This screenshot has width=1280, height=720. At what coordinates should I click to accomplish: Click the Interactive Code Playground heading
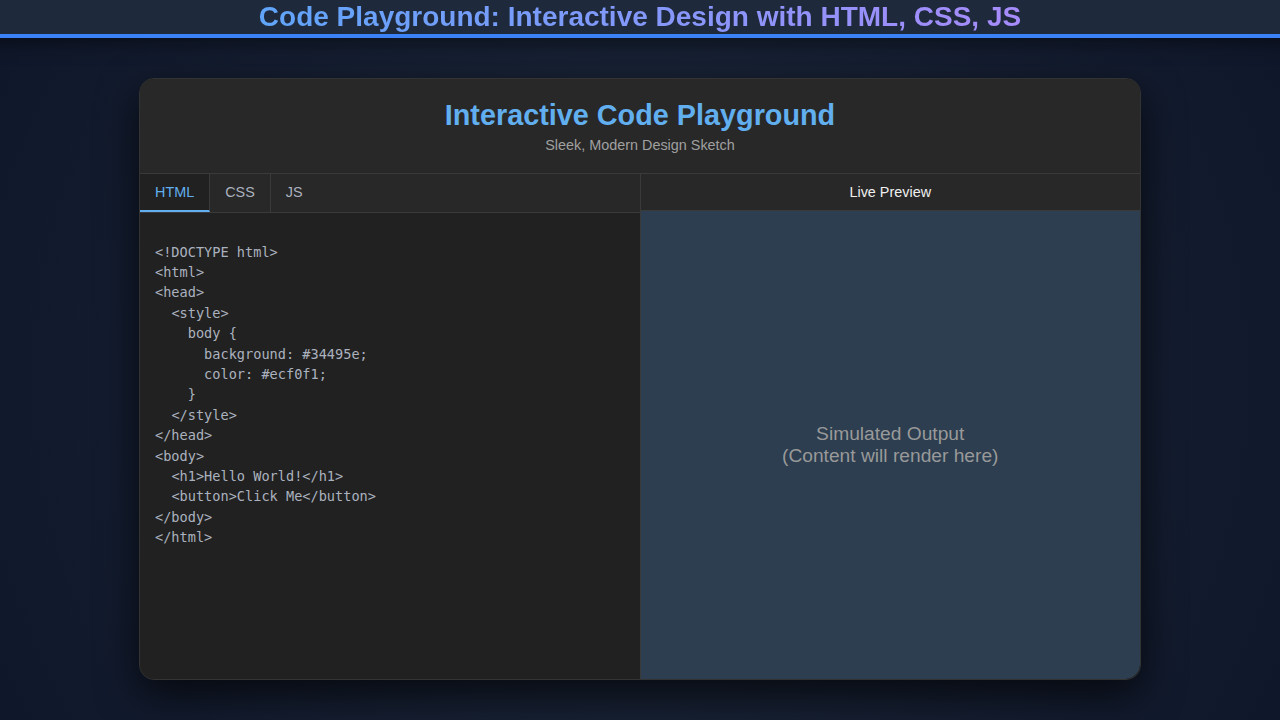639,115
